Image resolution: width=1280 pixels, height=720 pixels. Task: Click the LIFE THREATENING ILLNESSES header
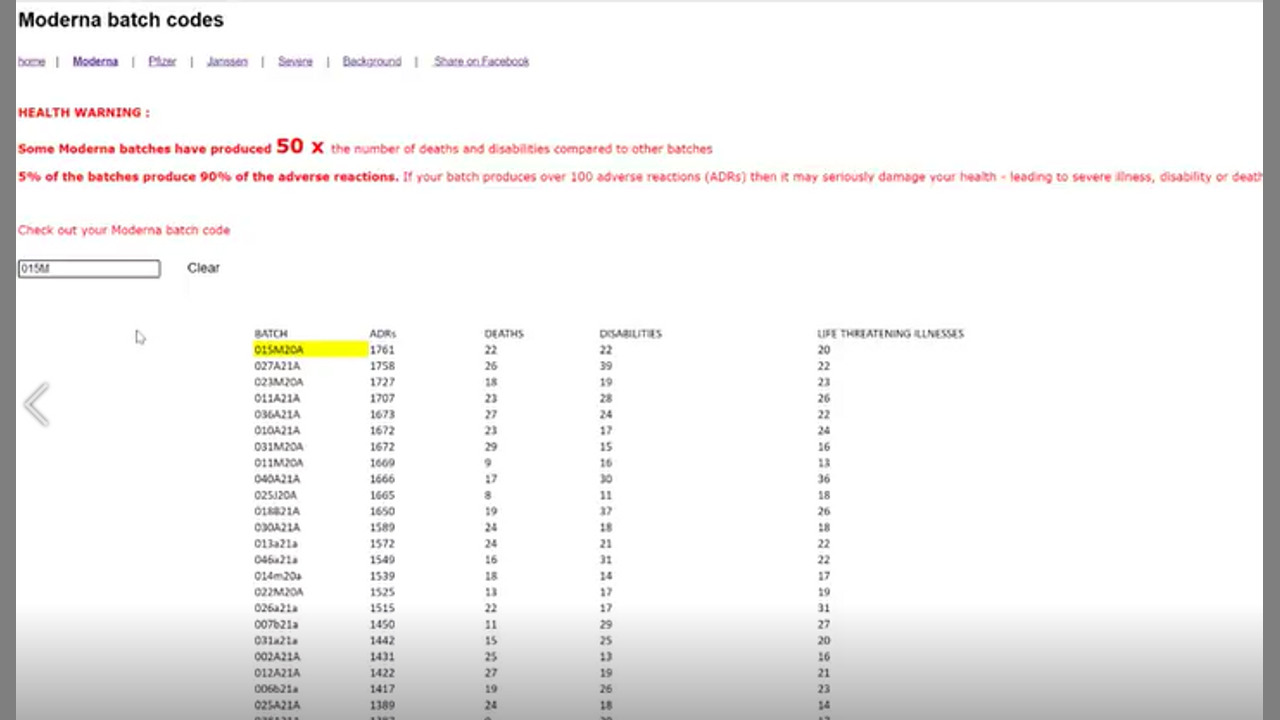(x=890, y=333)
